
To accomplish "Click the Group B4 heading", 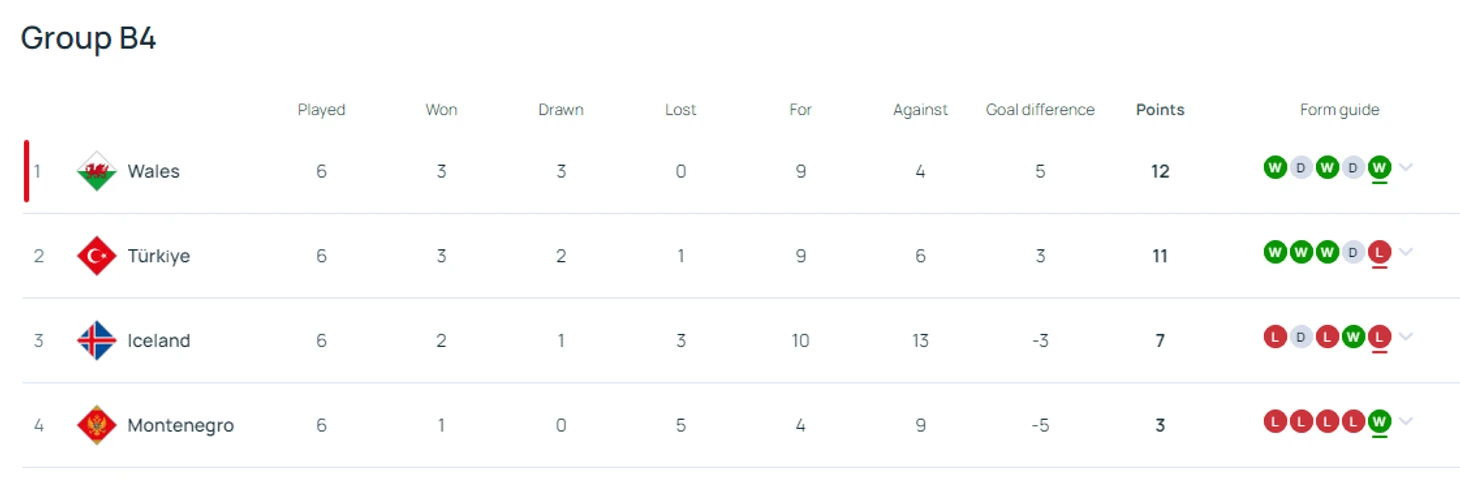I will pos(88,38).
